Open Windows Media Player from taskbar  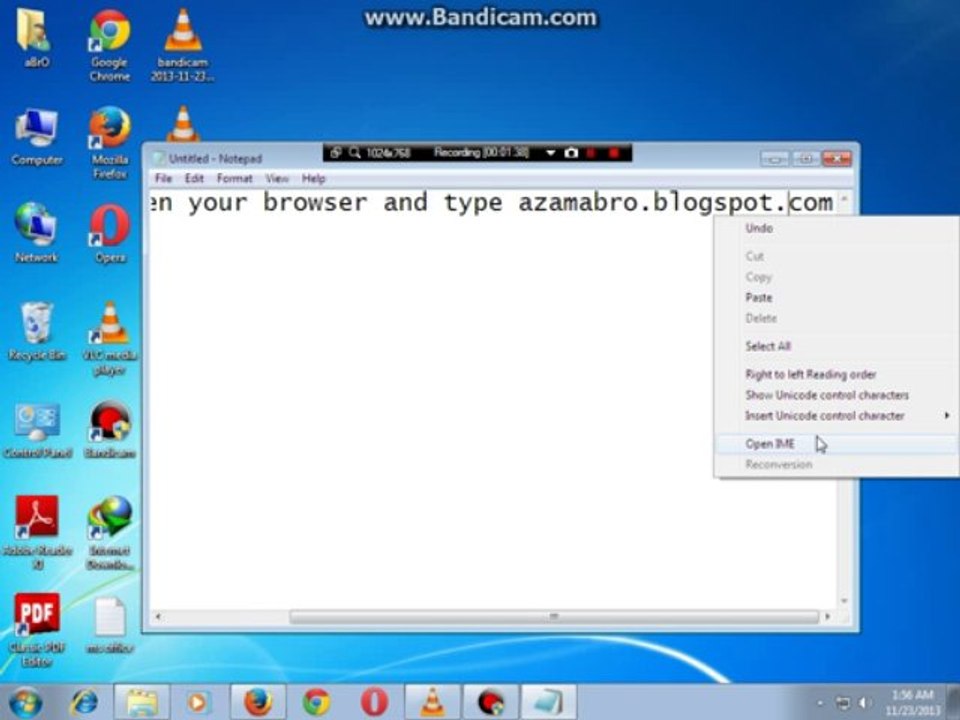tap(198, 702)
